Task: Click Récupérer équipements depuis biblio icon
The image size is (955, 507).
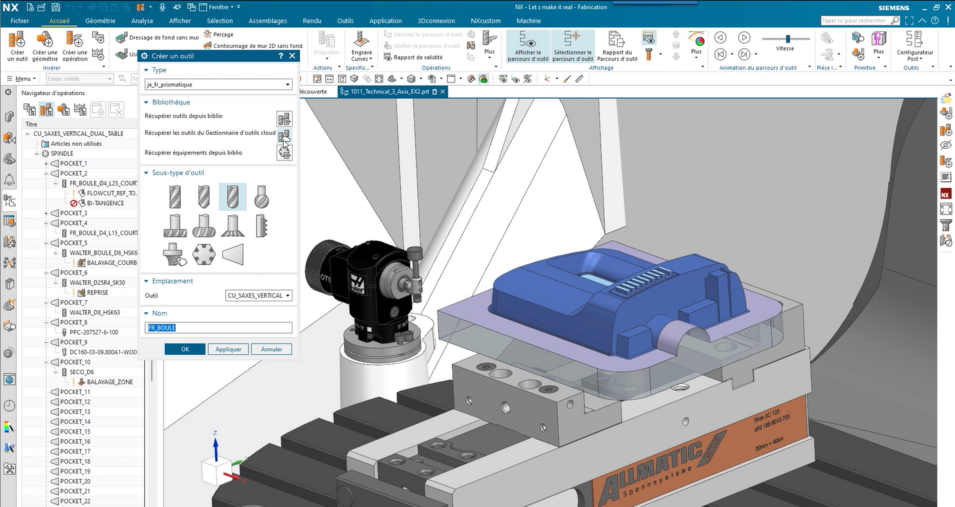Action: tap(284, 152)
